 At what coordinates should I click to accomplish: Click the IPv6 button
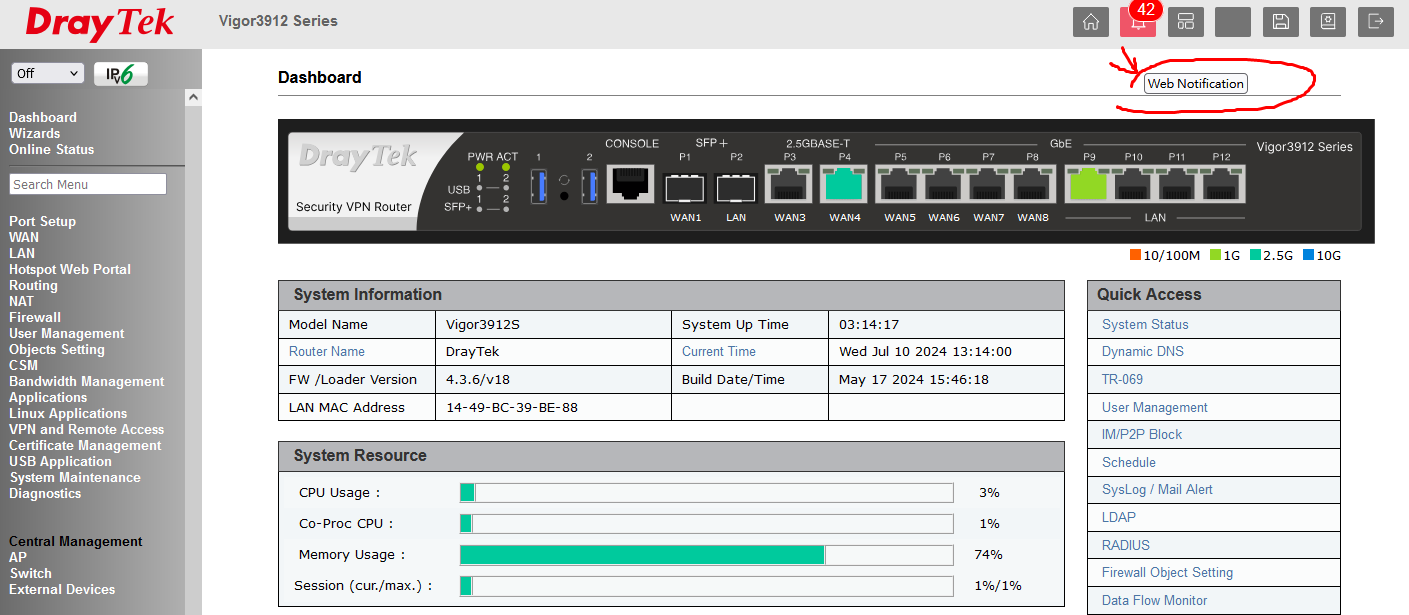pyautogui.click(x=121, y=74)
